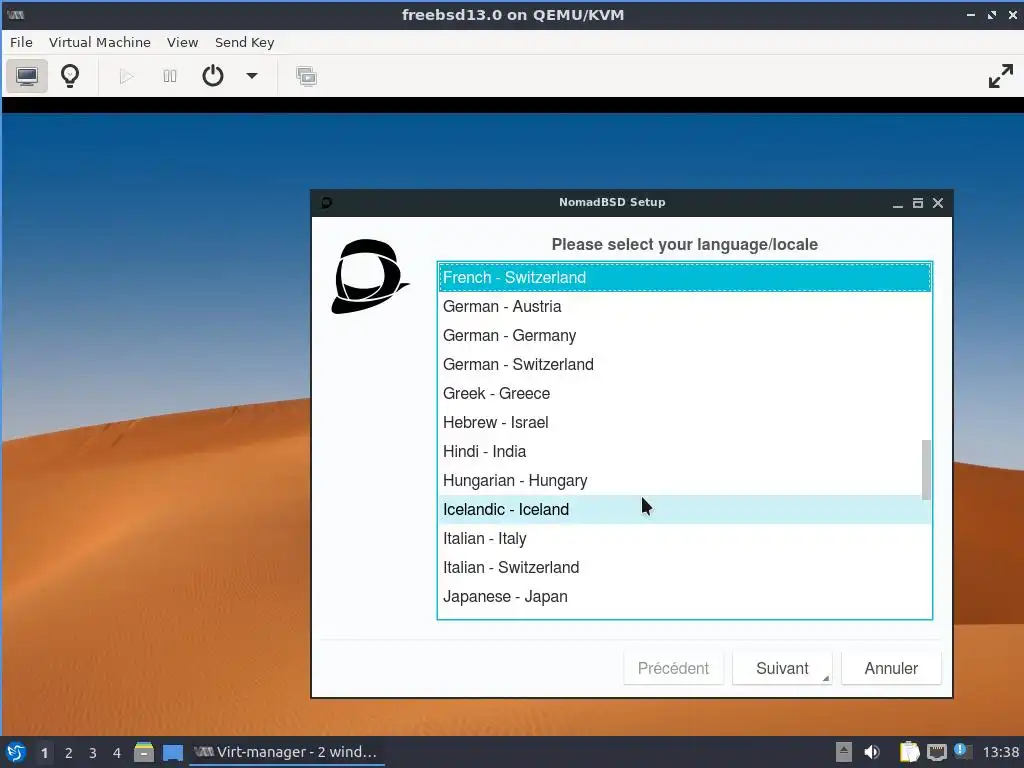Open the Send Key menu
Viewport: 1024px width, 768px height.
coord(244,42)
